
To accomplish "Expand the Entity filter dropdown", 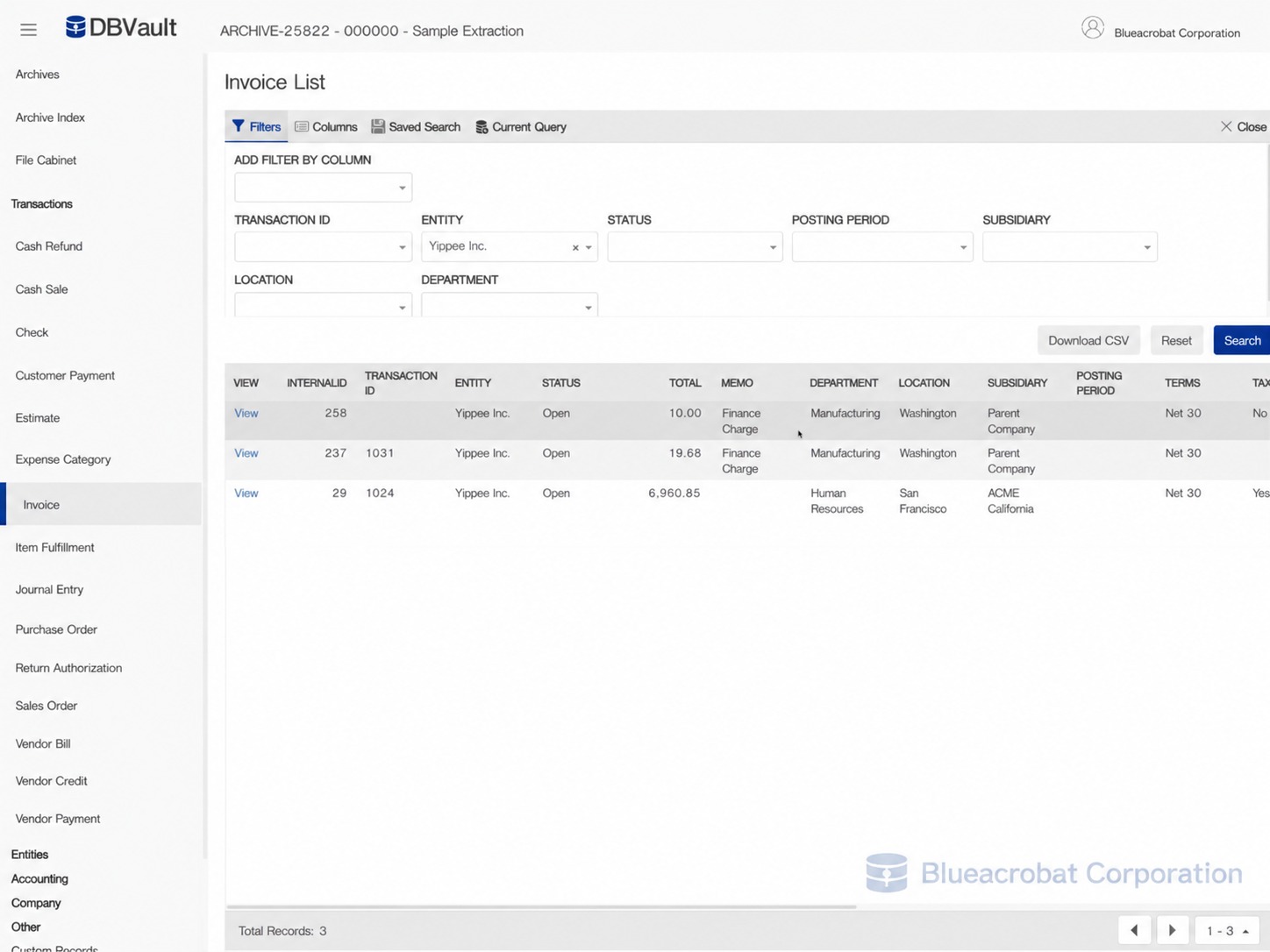I will pyautogui.click(x=589, y=248).
